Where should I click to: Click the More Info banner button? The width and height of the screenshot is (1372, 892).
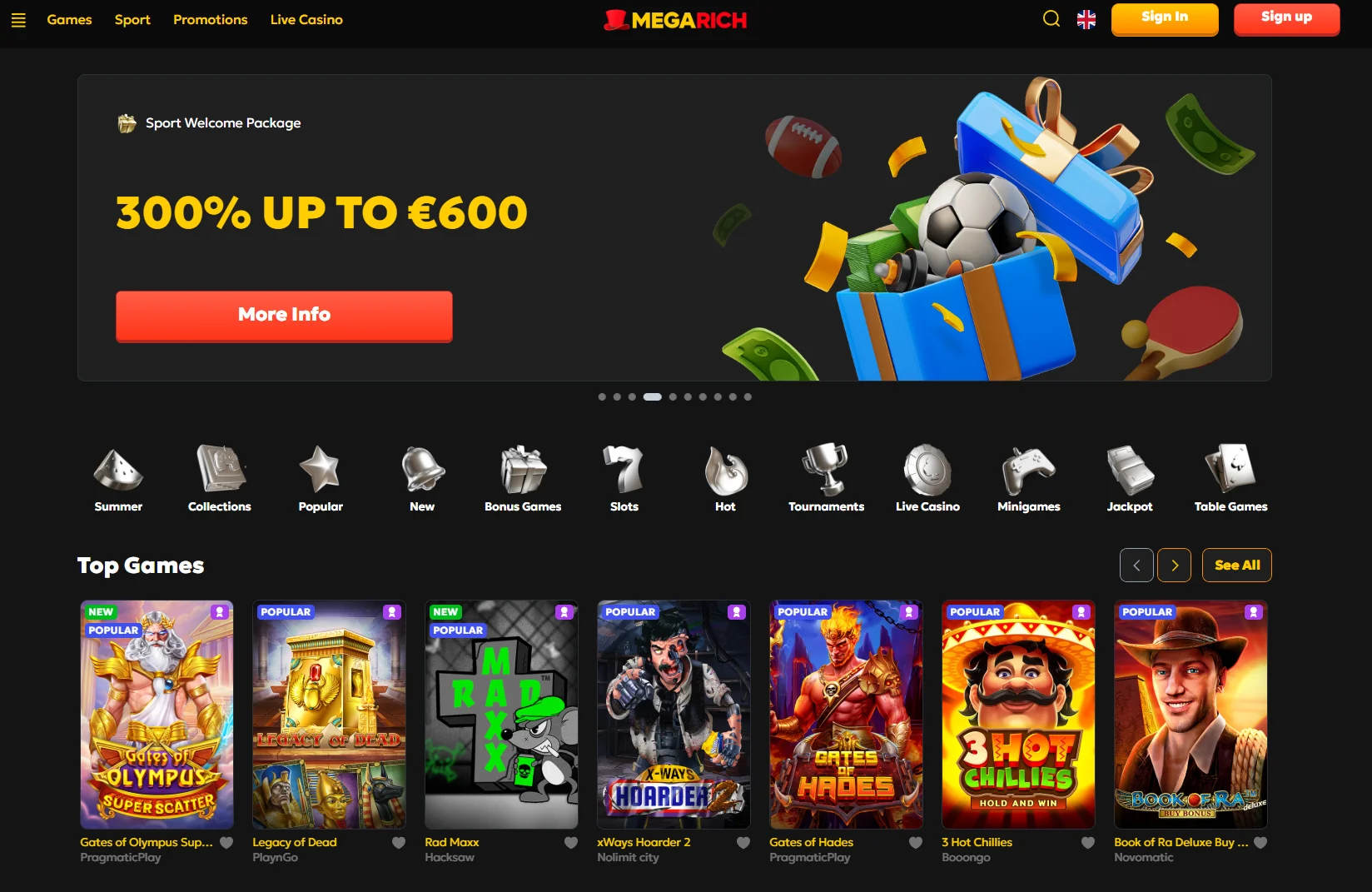tap(284, 316)
